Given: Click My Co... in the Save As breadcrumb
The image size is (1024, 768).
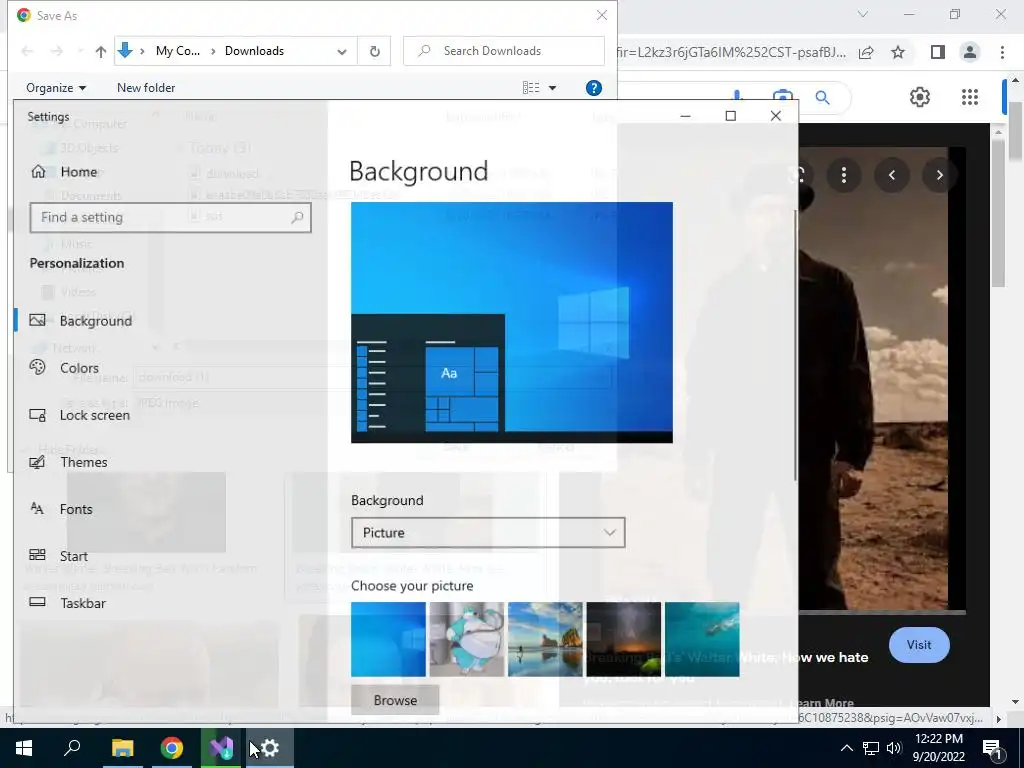Looking at the screenshot, I should coord(178,51).
